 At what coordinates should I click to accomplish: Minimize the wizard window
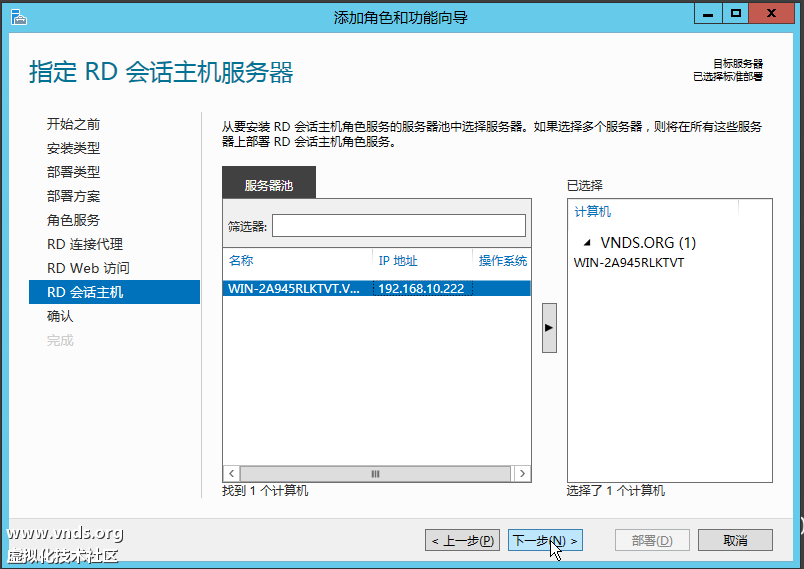point(708,14)
